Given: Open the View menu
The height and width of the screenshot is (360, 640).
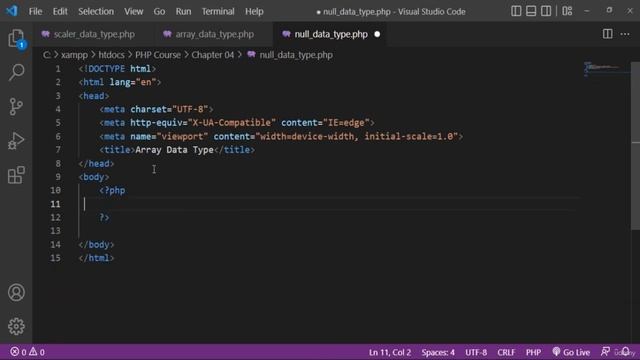Looking at the screenshot, I should 133,11.
